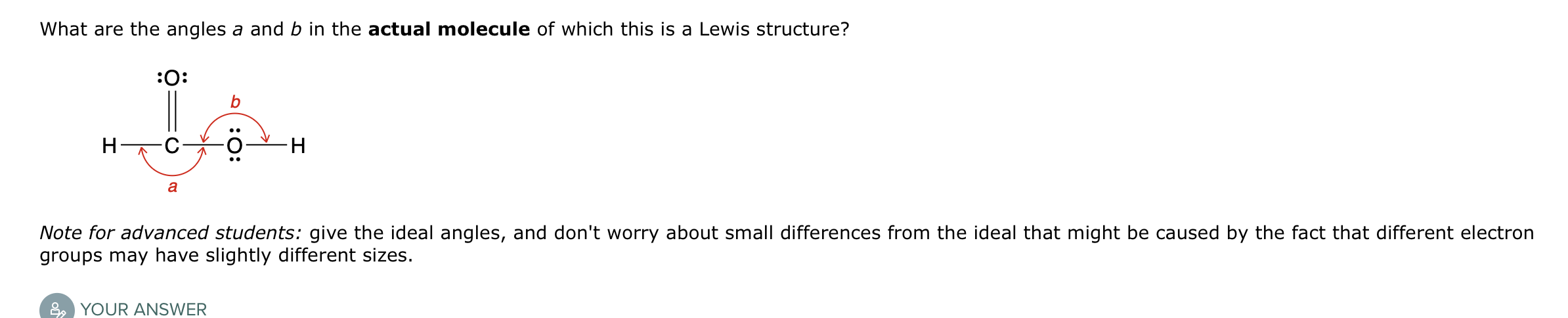Click the leftmost hydrogen atom H

point(109,145)
